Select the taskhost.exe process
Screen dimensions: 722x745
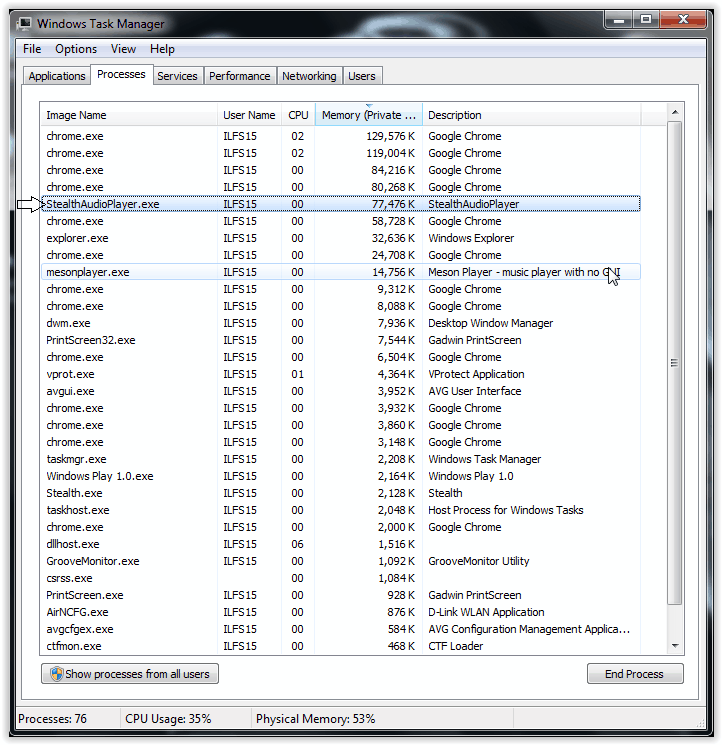[341, 510]
